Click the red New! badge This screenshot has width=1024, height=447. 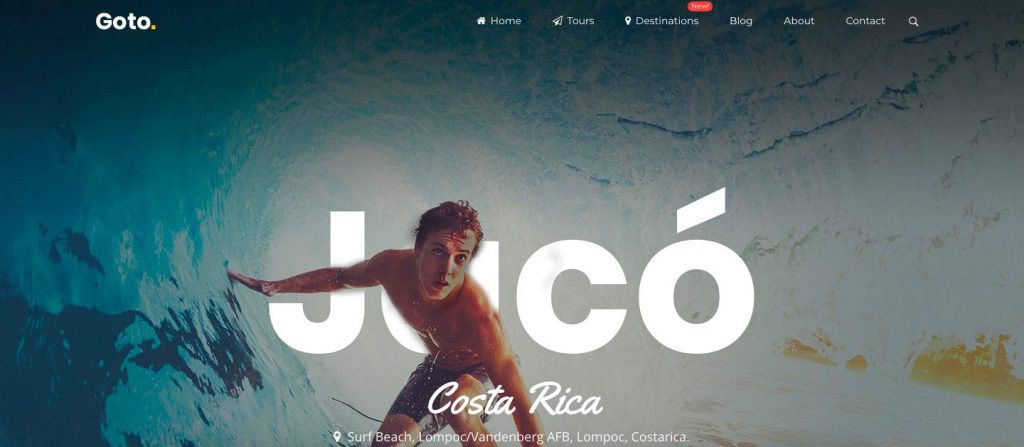coord(699,7)
